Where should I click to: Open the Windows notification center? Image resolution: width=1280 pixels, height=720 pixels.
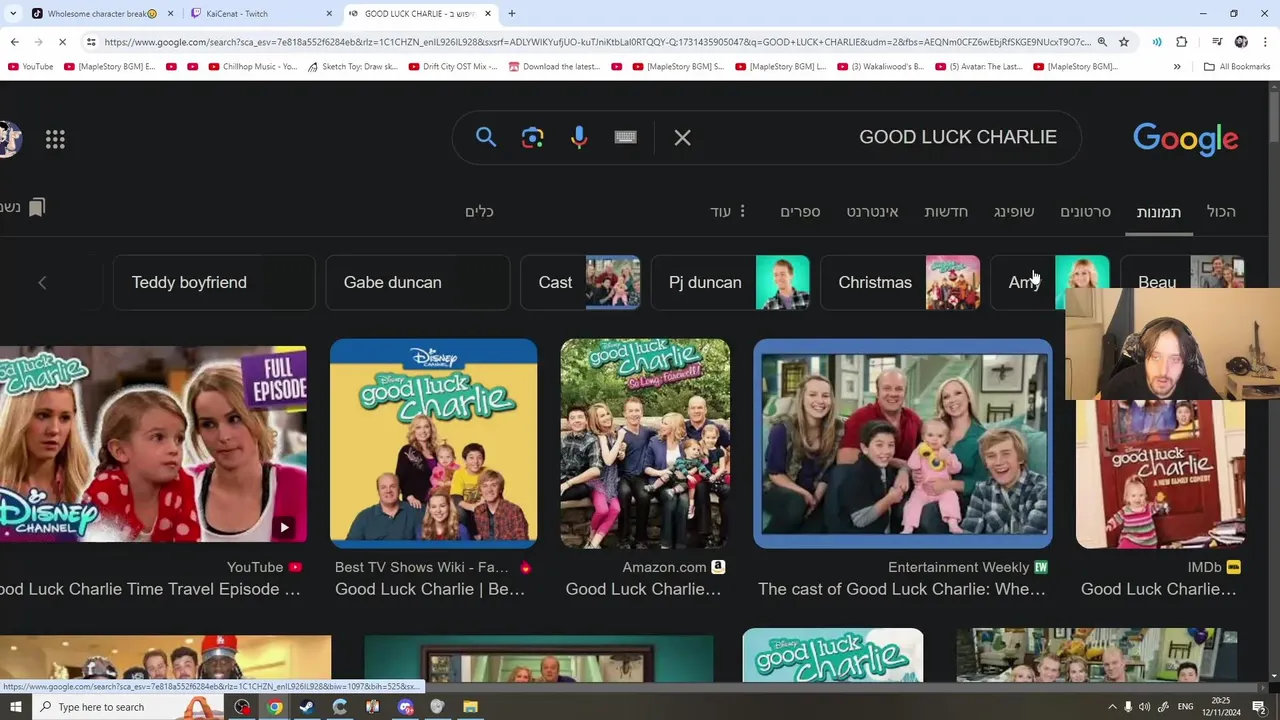(1259, 707)
